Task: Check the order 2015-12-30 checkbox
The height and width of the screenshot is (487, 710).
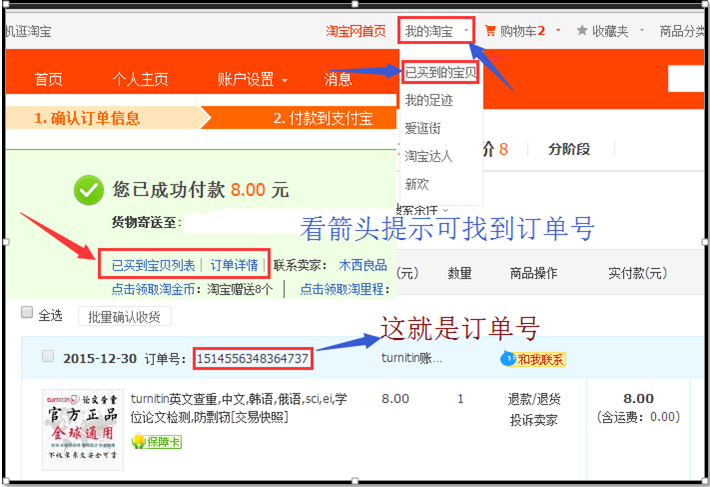Action: 48,356
